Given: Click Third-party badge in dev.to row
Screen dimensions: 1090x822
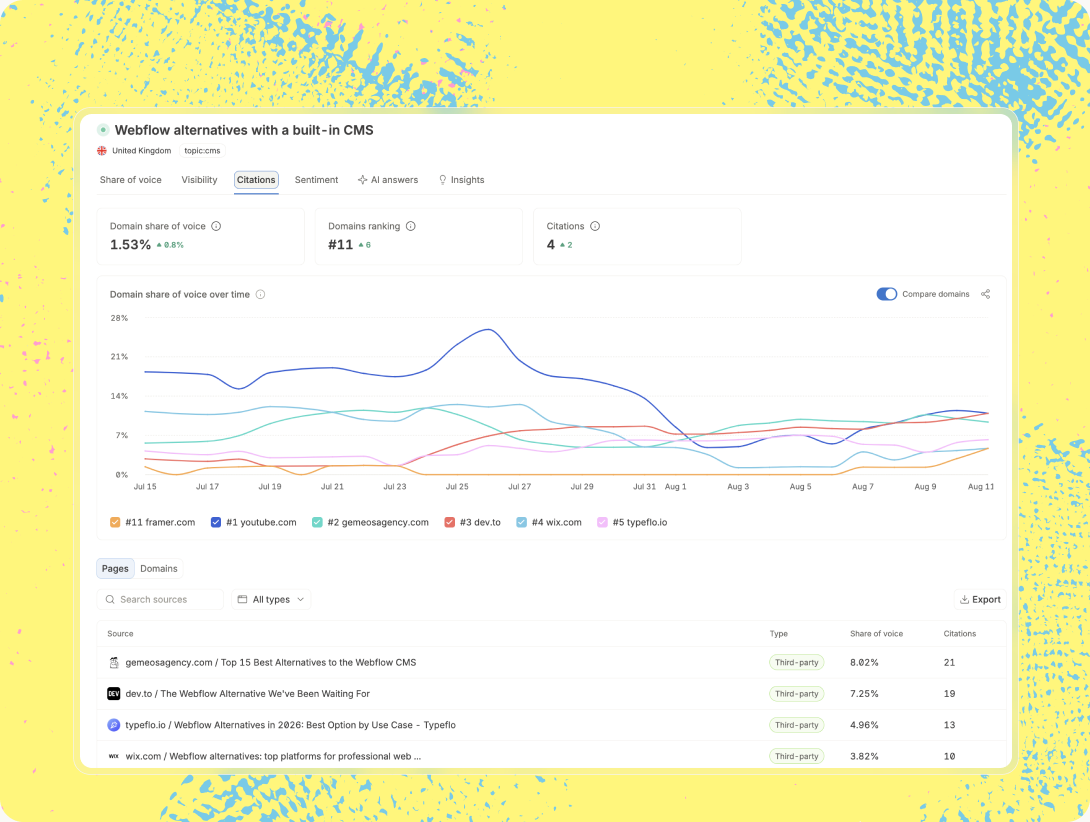Looking at the screenshot, I should [797, 694].
